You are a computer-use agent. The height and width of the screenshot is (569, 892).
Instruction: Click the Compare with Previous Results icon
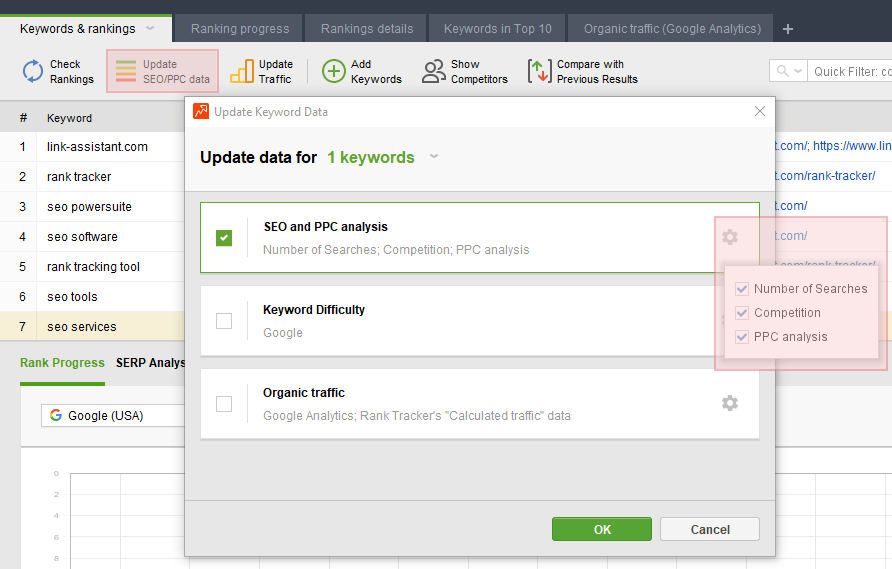pos(539,71)
